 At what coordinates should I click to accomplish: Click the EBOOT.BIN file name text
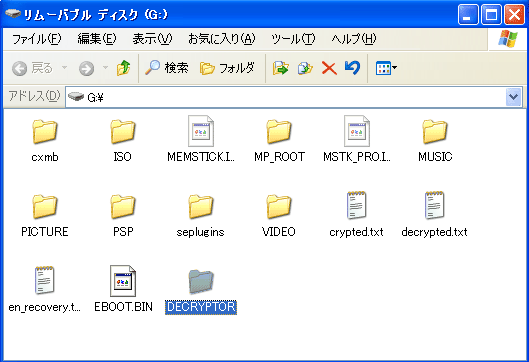point(123,307)
